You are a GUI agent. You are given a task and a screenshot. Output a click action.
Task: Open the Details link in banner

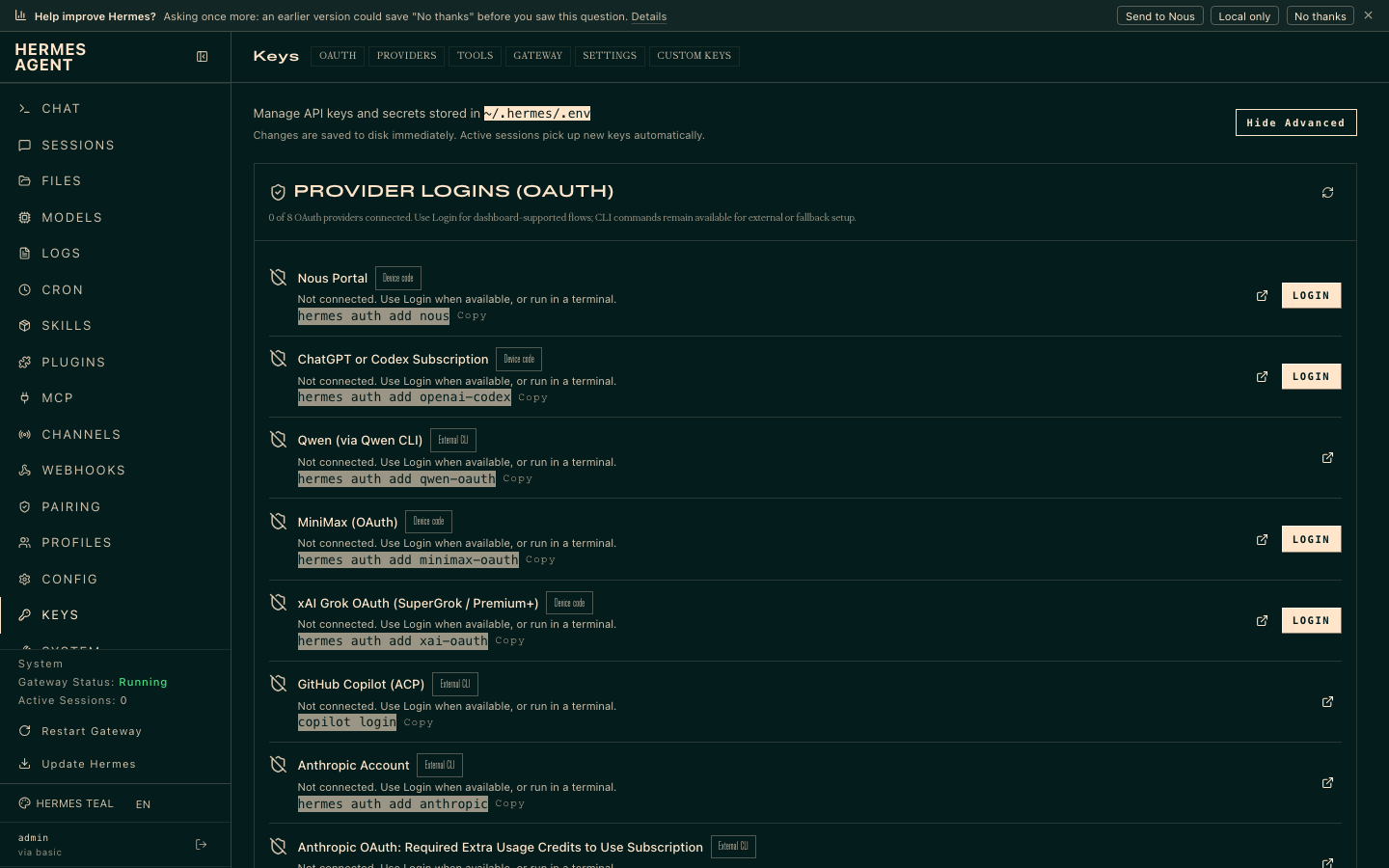648,16
